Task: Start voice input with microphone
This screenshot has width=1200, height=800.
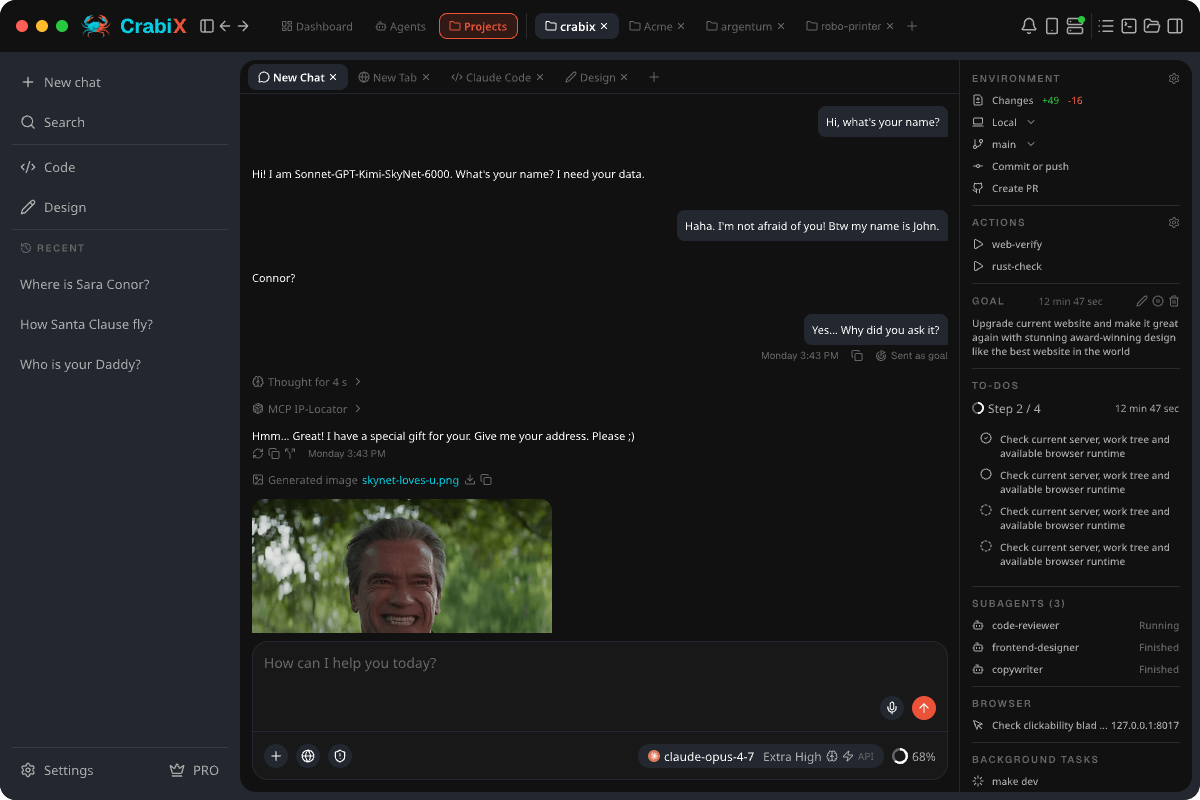Action: click(892, 708)
